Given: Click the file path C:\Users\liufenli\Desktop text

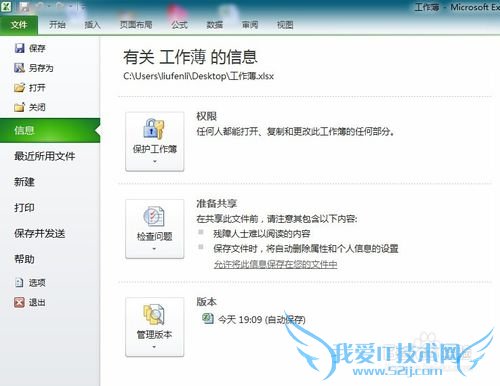Looking at the screenshot, I should click(x=198, y=76).
